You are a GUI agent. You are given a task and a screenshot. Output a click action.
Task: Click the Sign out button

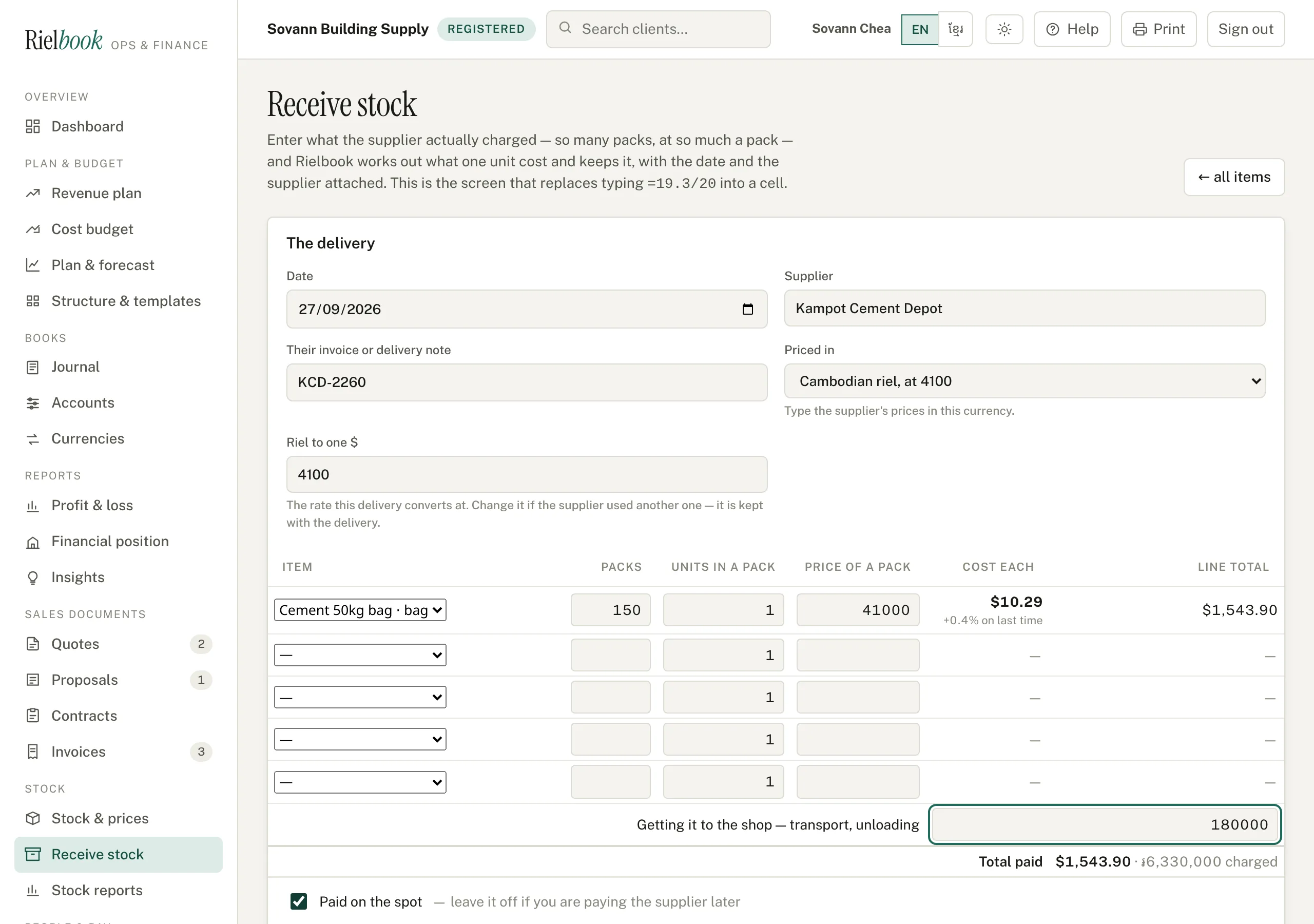[1245, 29]
